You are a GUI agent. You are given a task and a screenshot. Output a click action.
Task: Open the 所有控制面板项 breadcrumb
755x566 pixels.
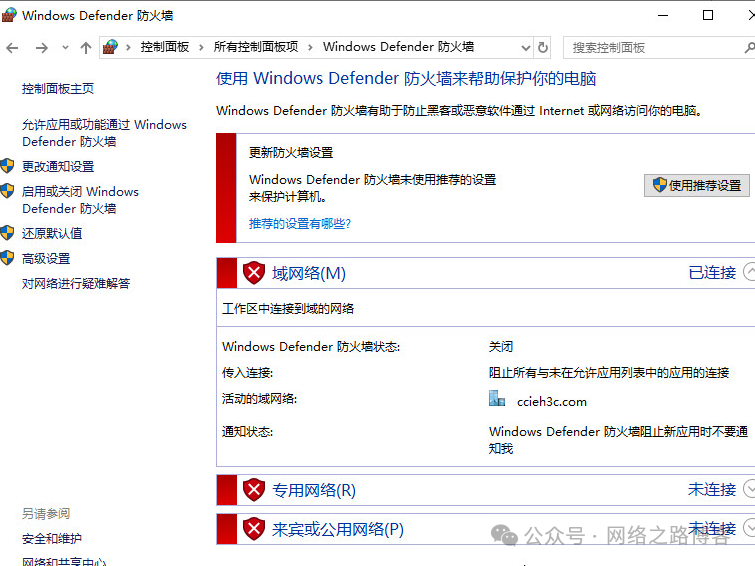coord(256,47)
